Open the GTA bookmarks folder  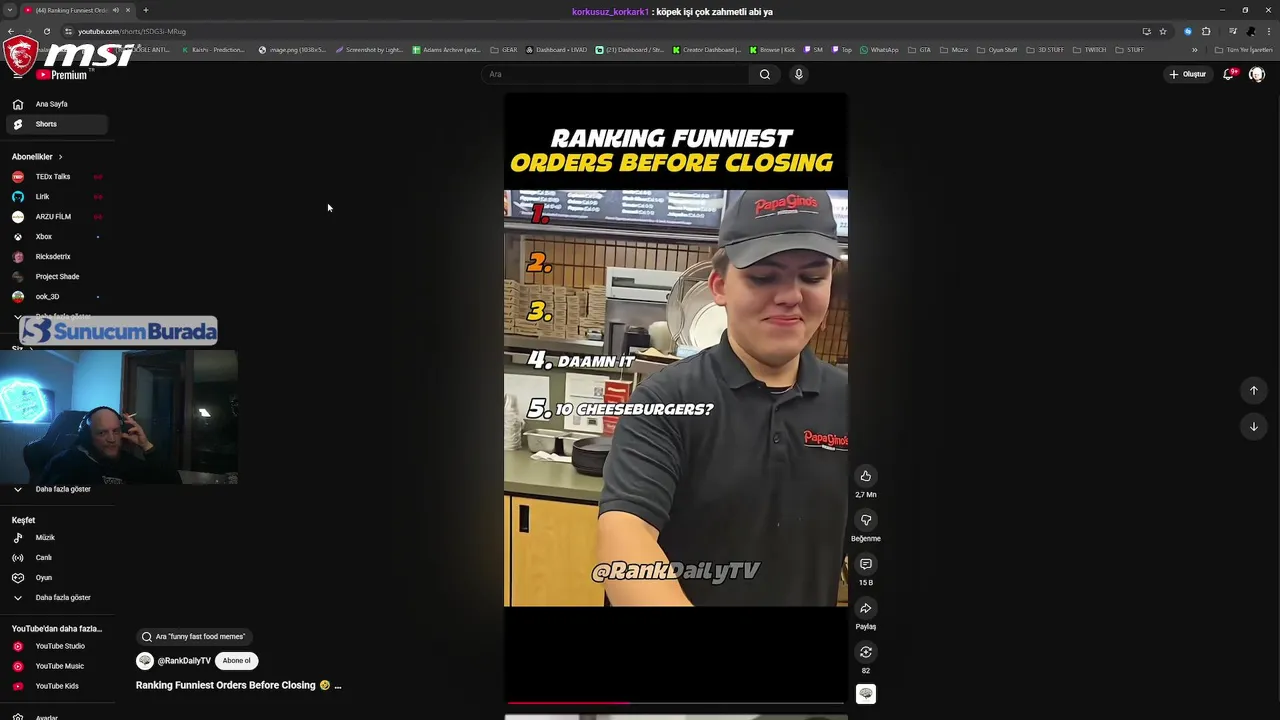(x=919, y=50)
